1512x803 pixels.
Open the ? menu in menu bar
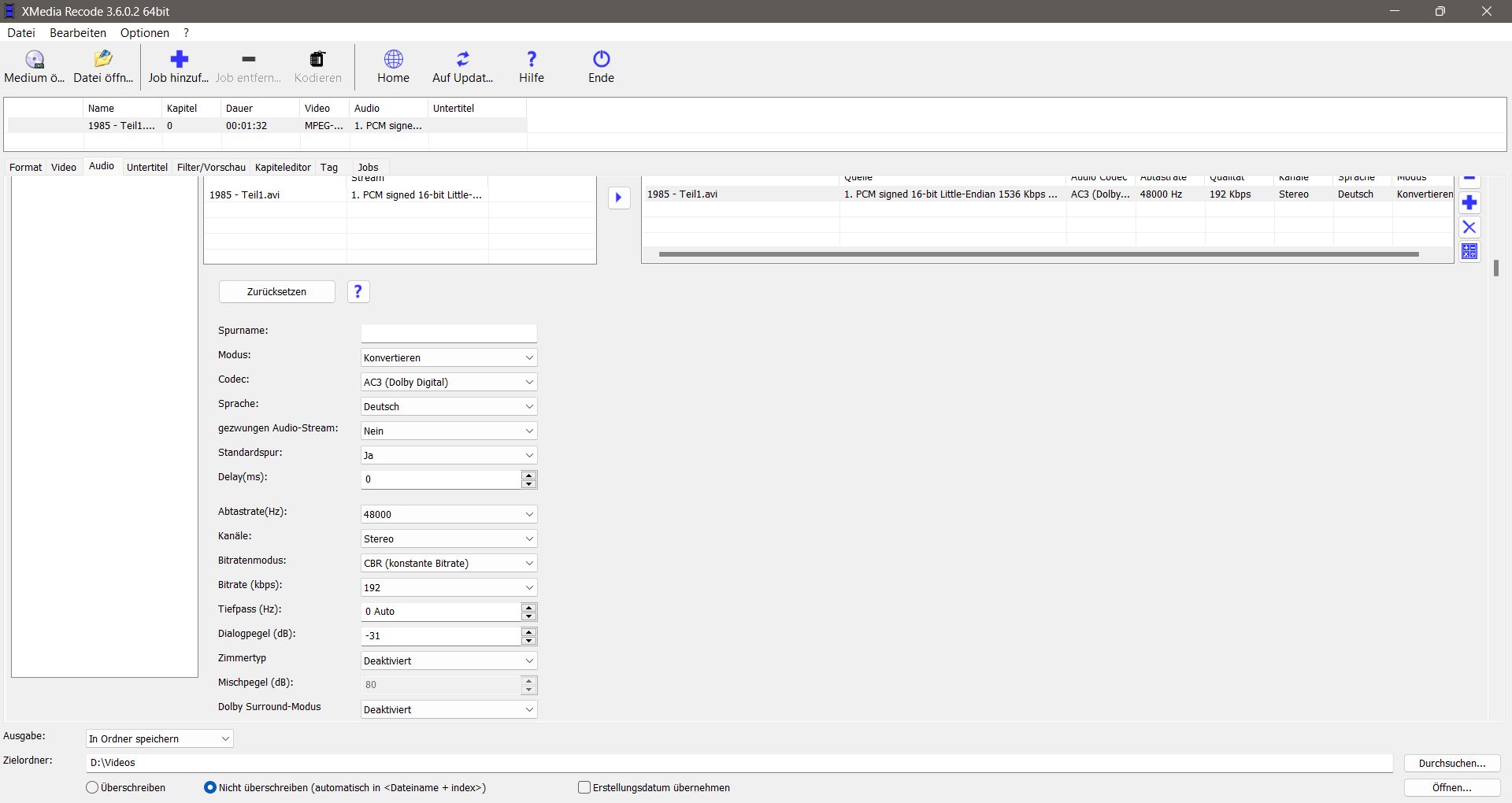click(x=187, y=33)
